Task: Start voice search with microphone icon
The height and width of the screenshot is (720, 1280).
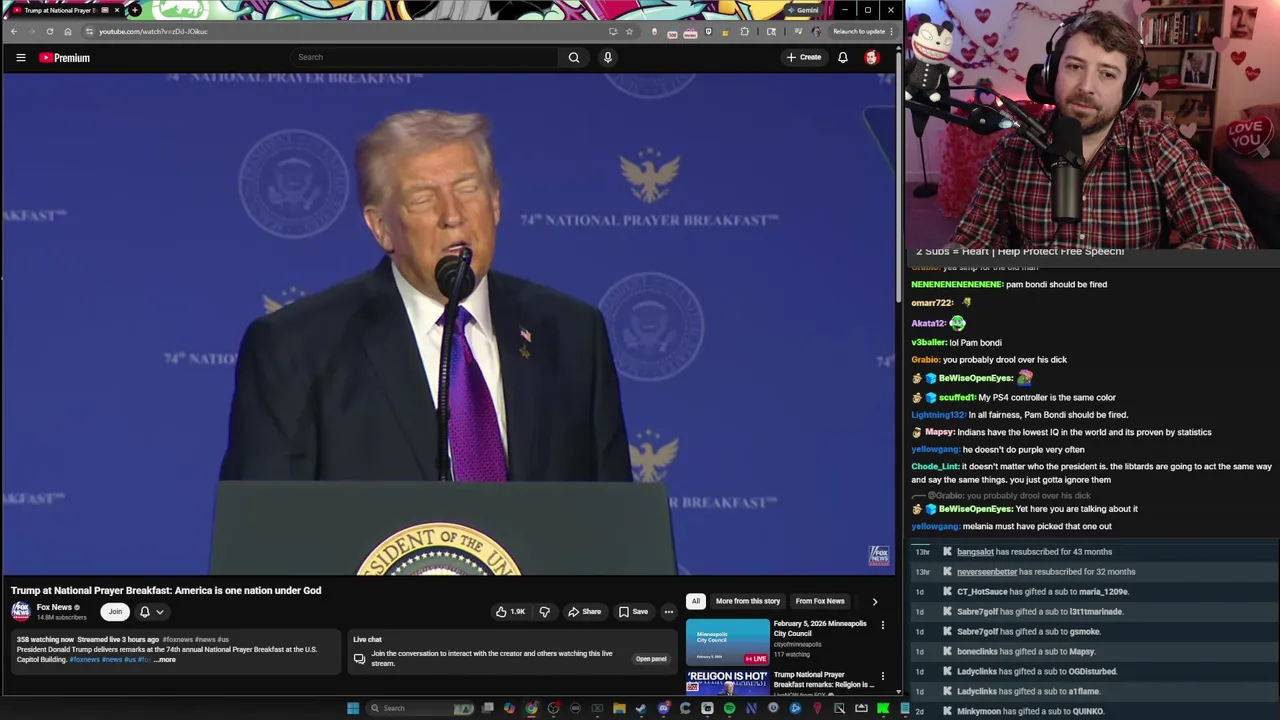Action: pyautogui.click(x=607, y=57)
